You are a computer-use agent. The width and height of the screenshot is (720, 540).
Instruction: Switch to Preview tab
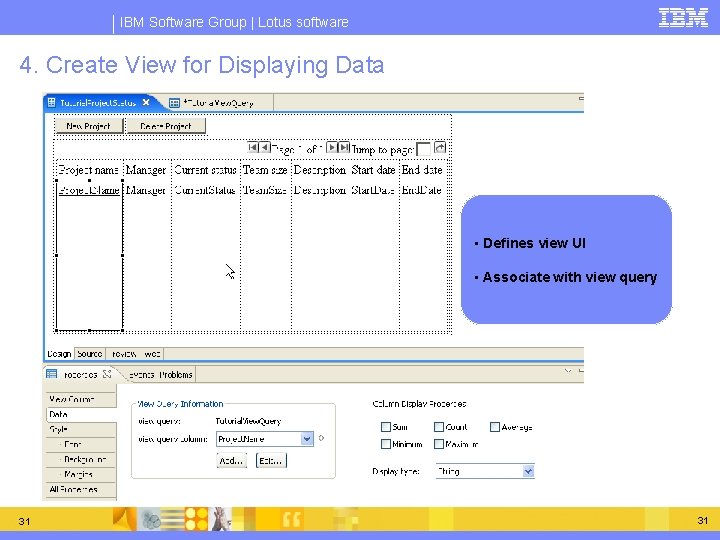(124, 354)
